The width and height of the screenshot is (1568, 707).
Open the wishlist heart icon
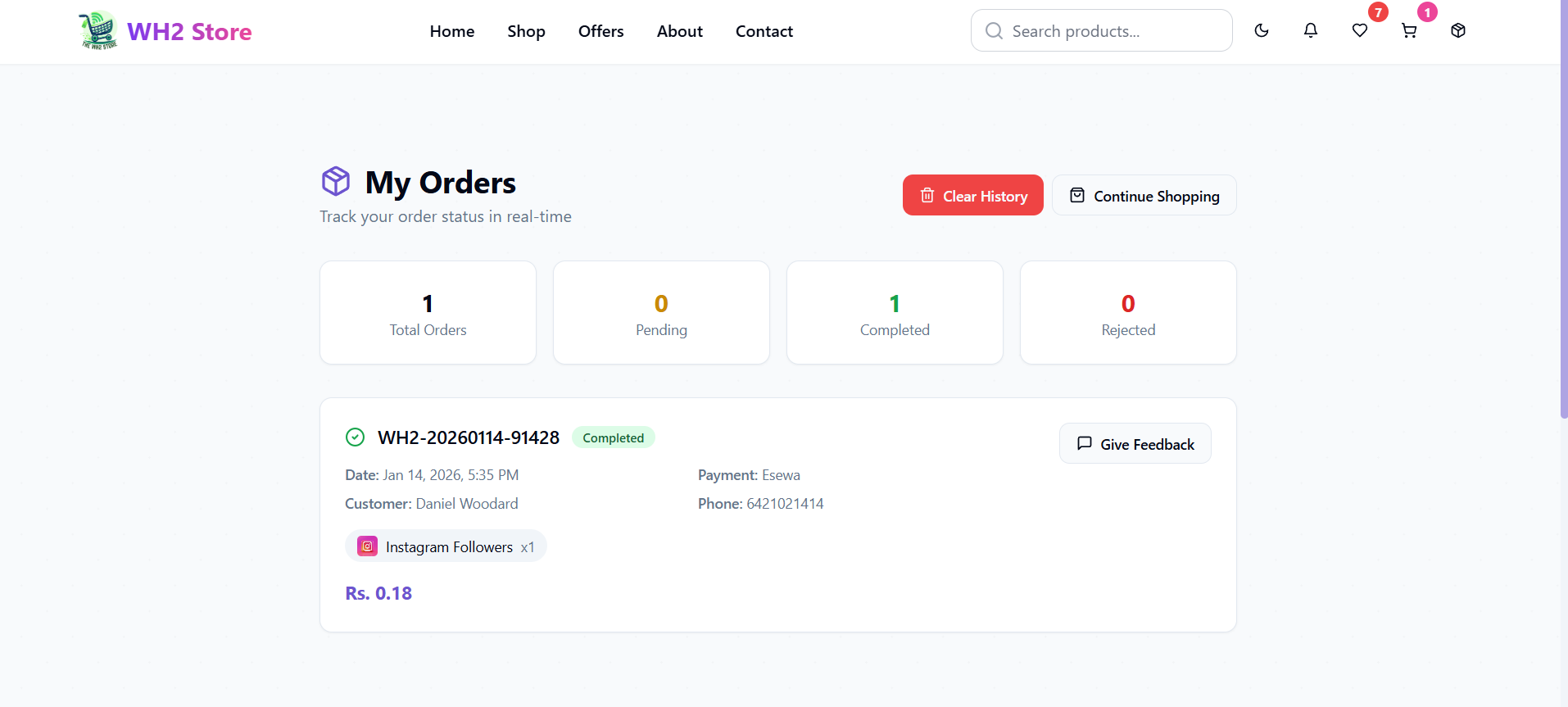pyautogui.click(x=1360, y=31)
